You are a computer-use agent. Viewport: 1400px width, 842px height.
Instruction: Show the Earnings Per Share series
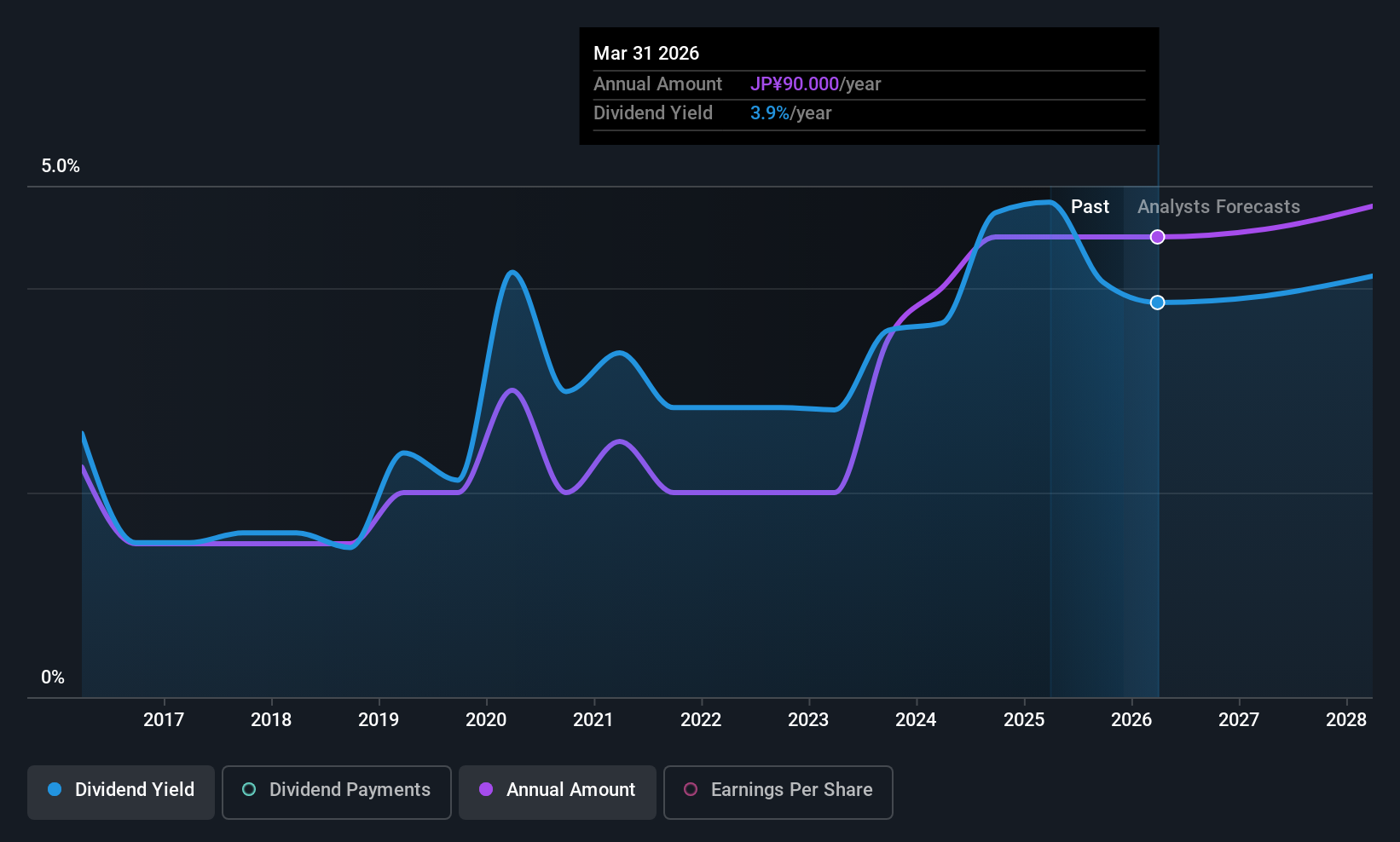[x=778, y=792]
